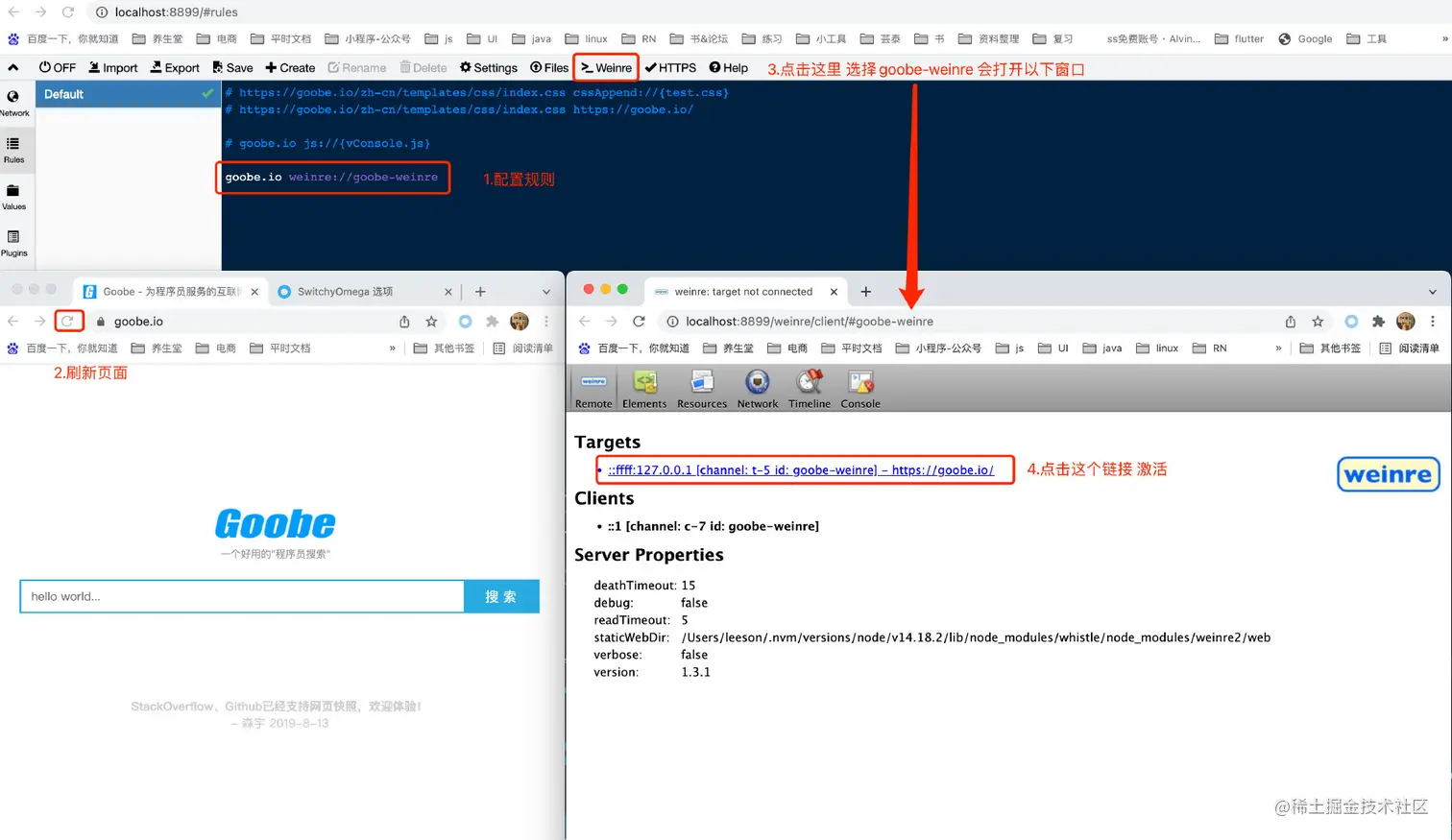This screenshot has height=840, width=1452.
Task: Click the 搜索 search button
Action: tap(501, 596)
